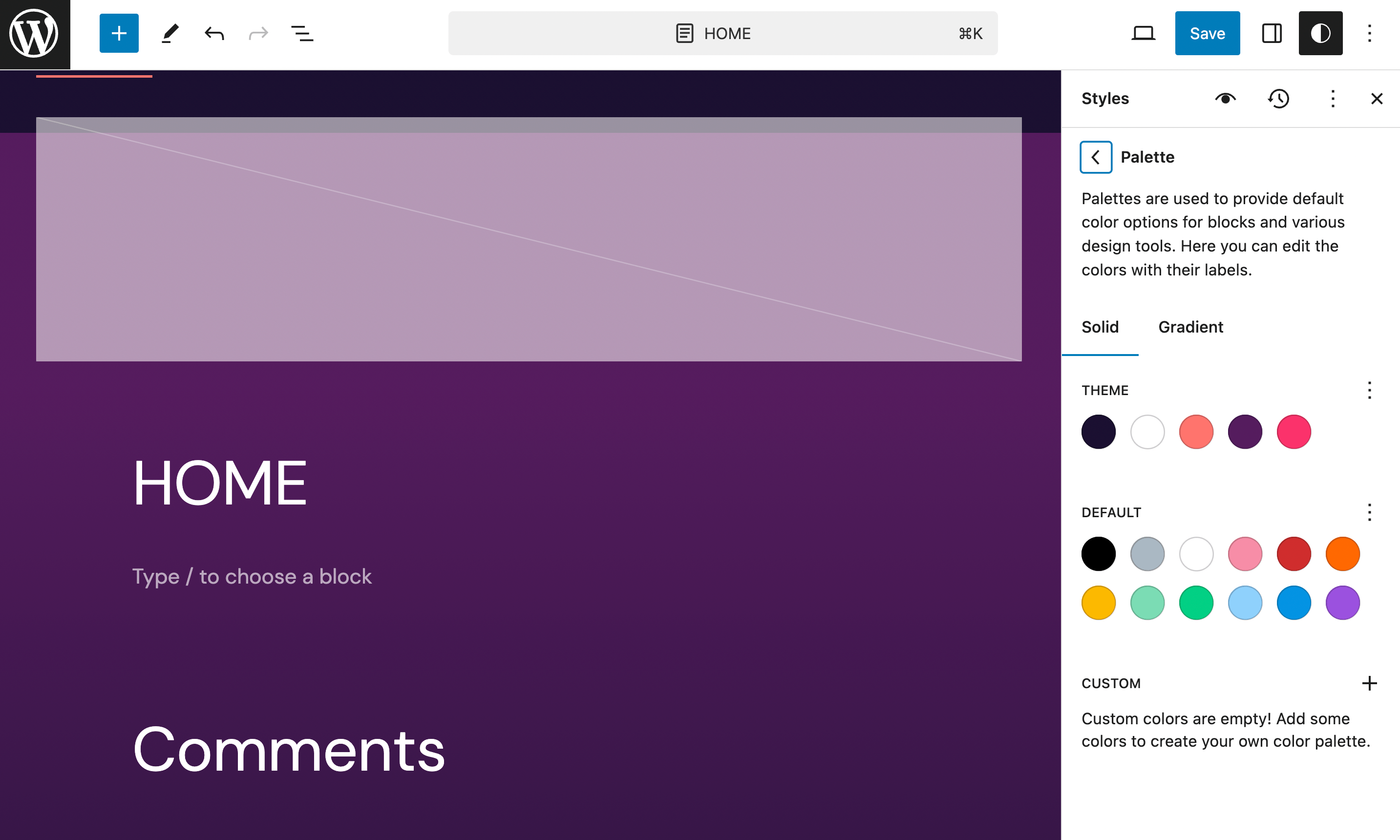Open the block inserter
Viewport: 1400px width, 840px height.
click(x=118, y=33)
